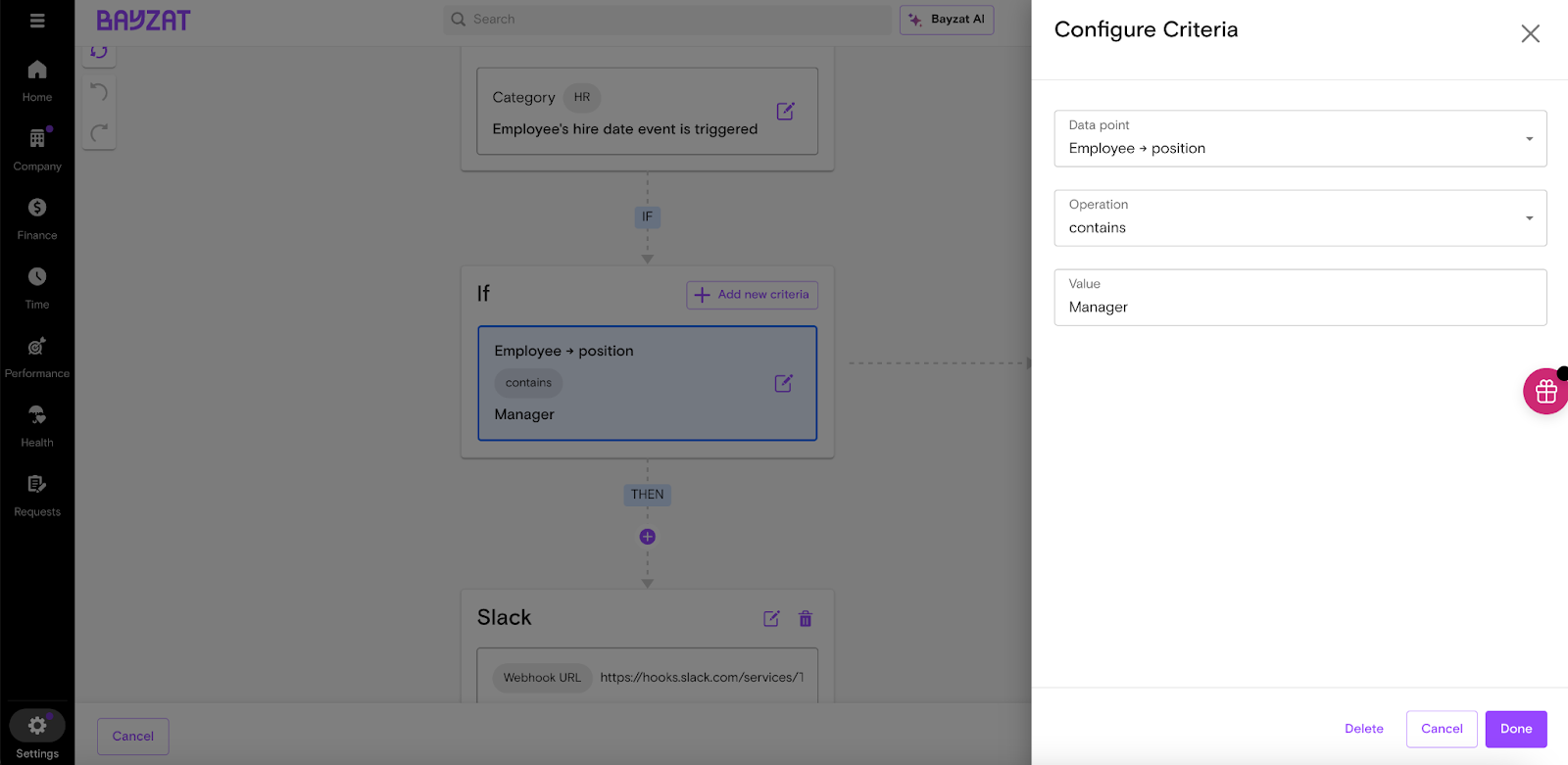Viewport: 1568px width, 765px height.
Task: Open the hamburger menu icon
Action: click(37, 21)
